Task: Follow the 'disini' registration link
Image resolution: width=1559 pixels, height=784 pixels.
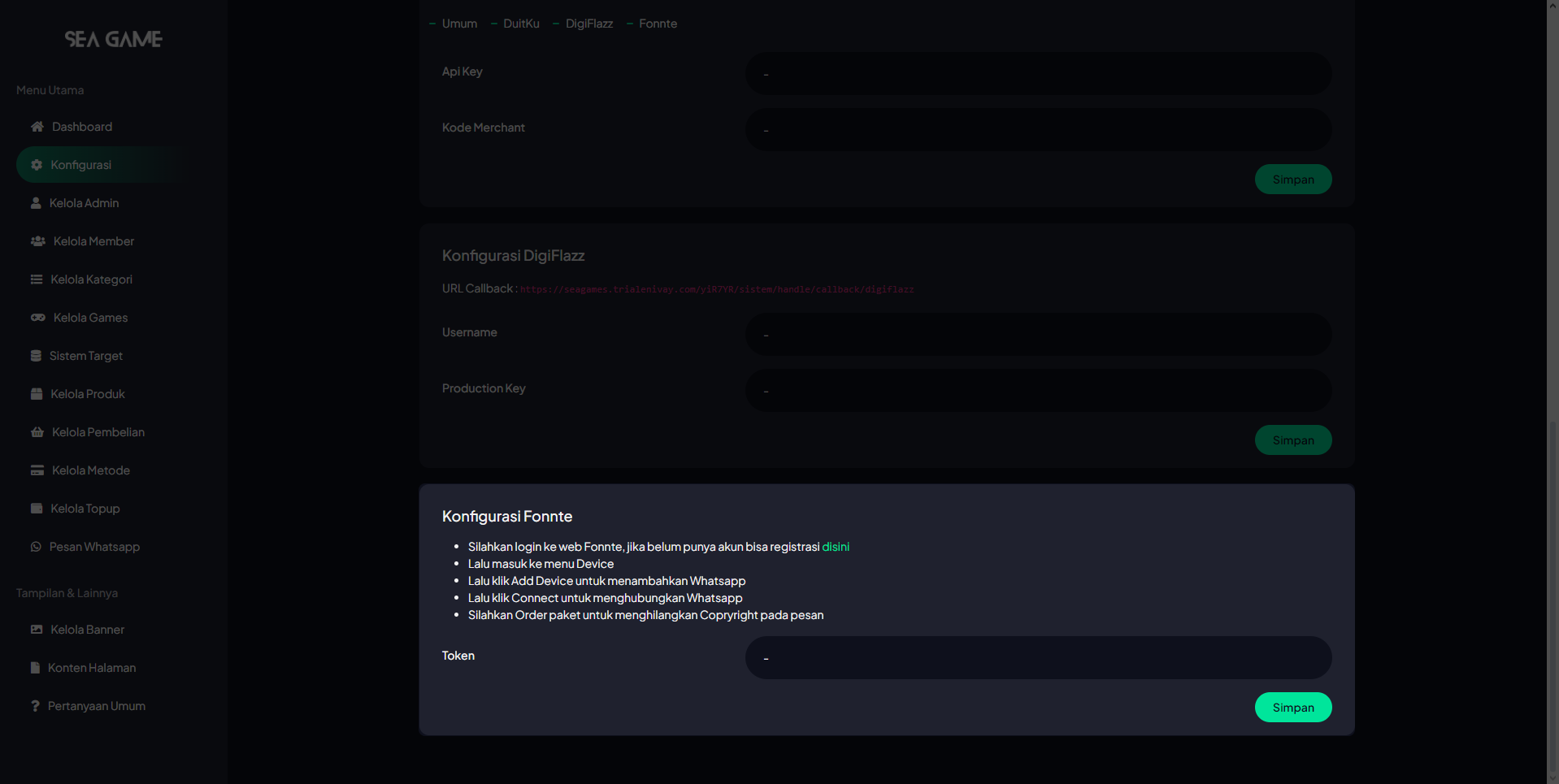Action: pos(836,547)
